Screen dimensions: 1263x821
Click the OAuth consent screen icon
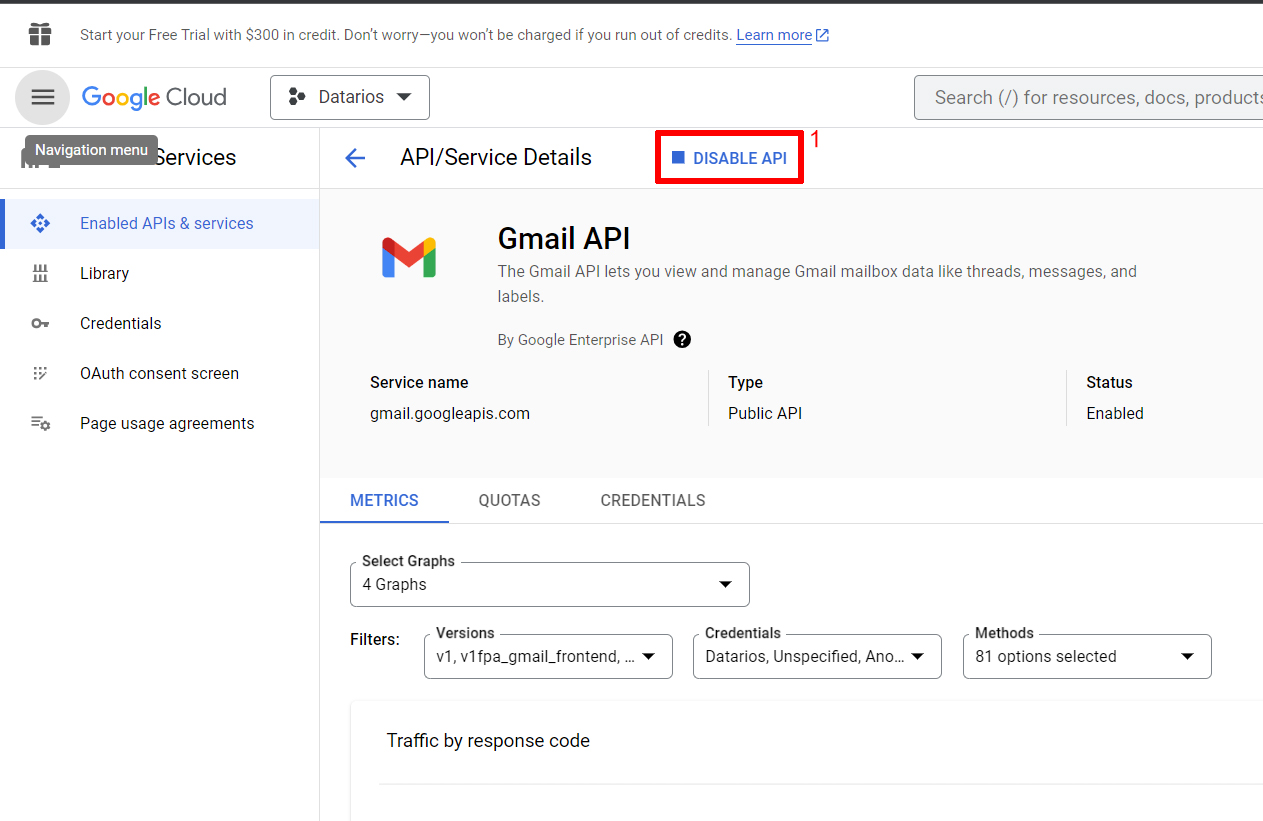point(40,373)
